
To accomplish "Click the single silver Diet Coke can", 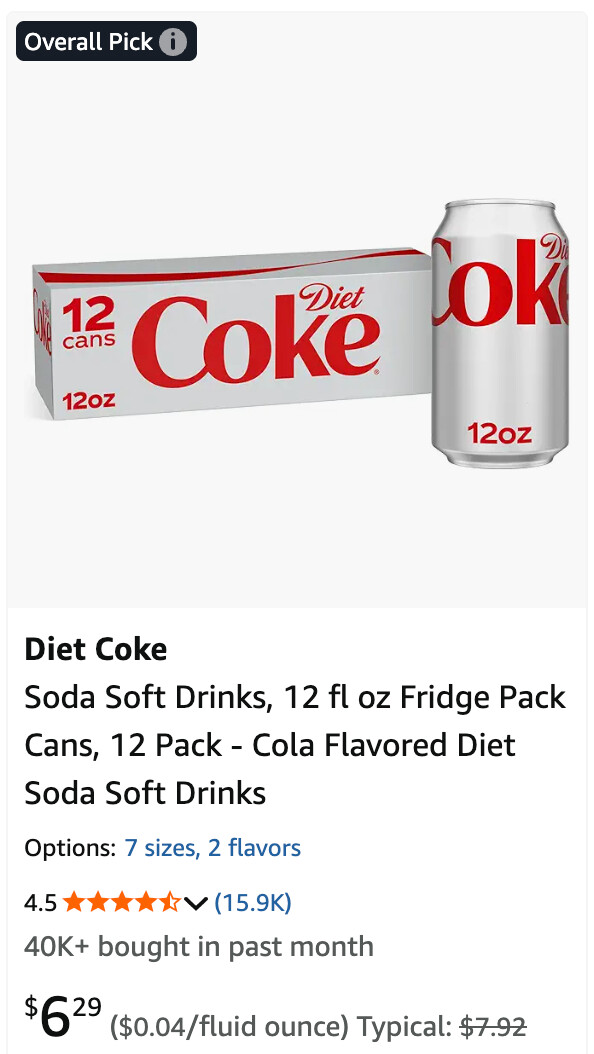I will point(500,333).
